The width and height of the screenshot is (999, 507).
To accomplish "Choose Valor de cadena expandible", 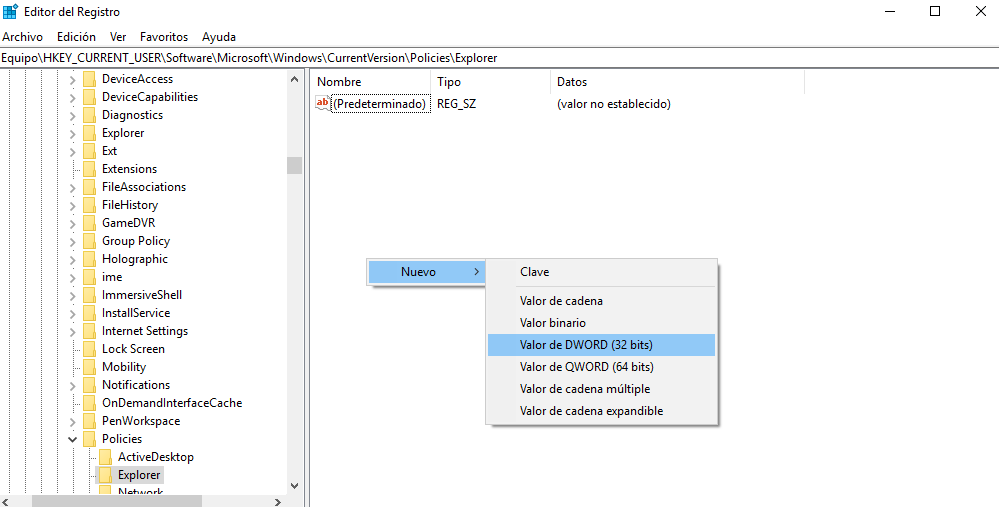I will [x=601, y=411].
